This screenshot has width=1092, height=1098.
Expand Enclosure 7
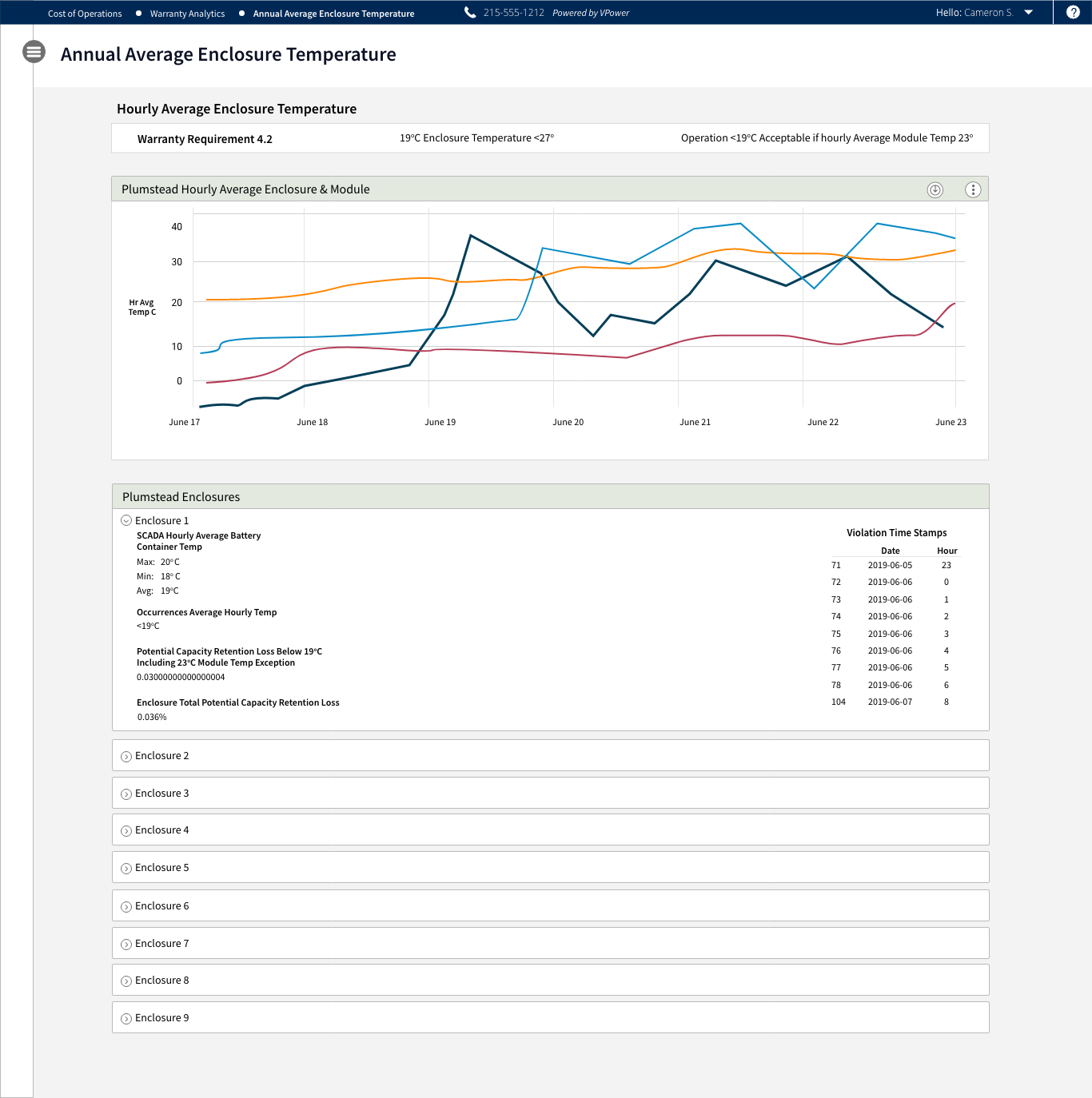click(x=126, y=944)
